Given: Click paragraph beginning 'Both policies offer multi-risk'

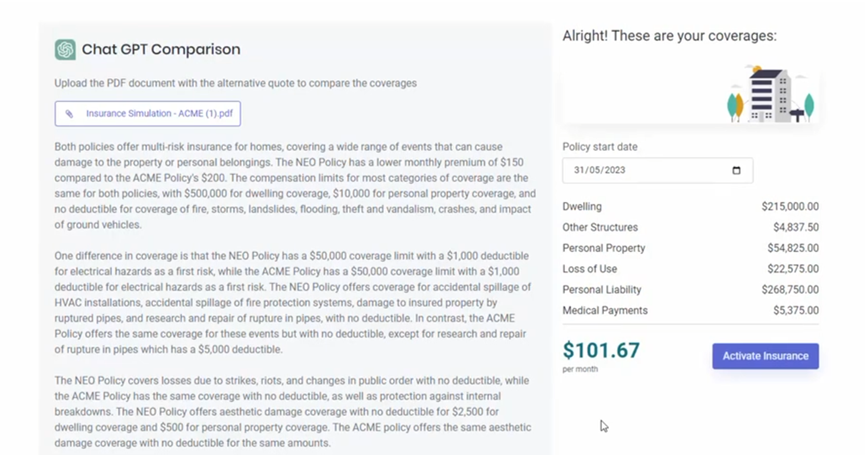Looking at the screenshot, I should (295, 186).
